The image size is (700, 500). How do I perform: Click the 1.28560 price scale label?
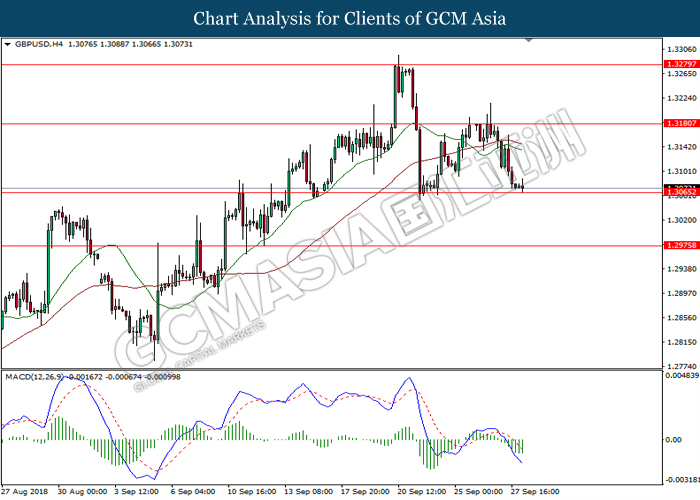pyautogui.click(x=682, y=318)
